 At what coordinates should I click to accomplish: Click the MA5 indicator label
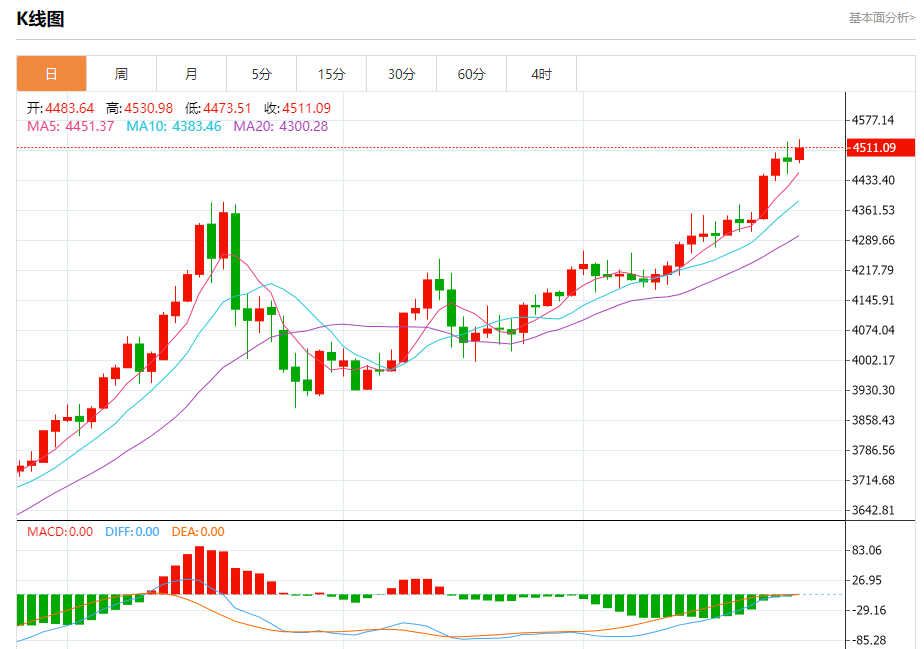coord(70,126)
